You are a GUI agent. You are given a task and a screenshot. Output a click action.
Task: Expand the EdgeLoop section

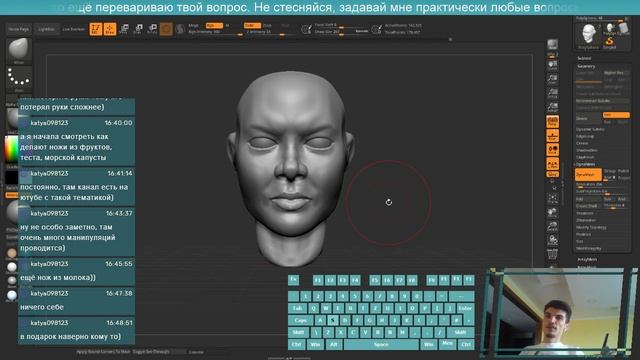pos(585,136)
